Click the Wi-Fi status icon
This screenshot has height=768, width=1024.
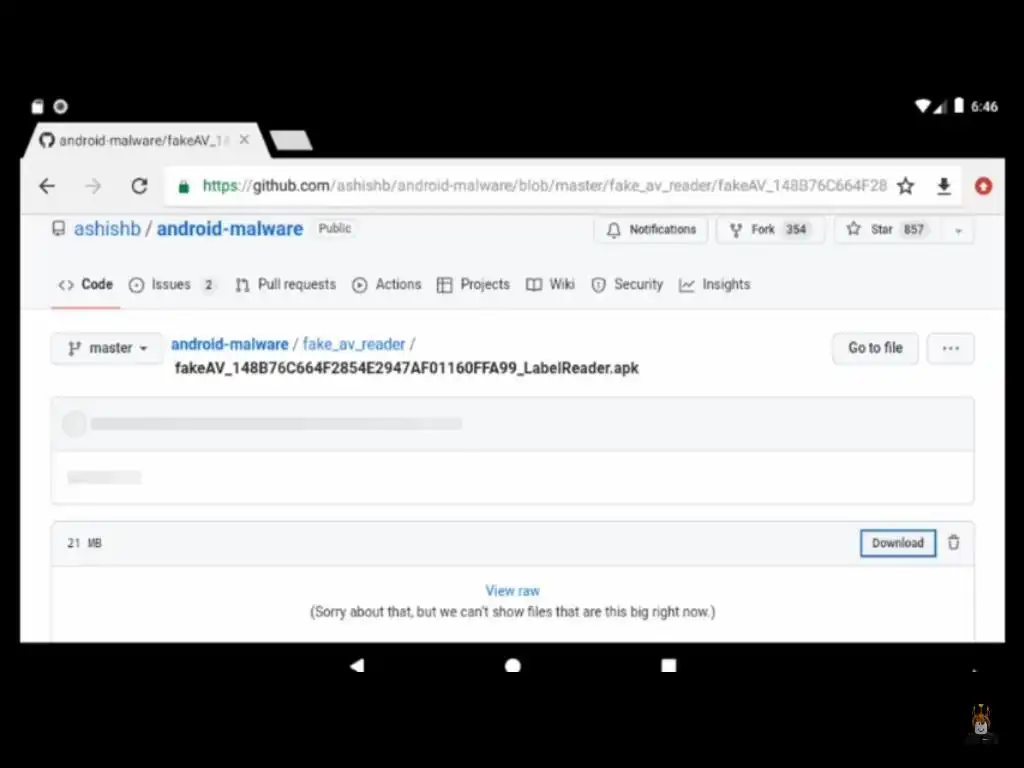pos(923,106)
